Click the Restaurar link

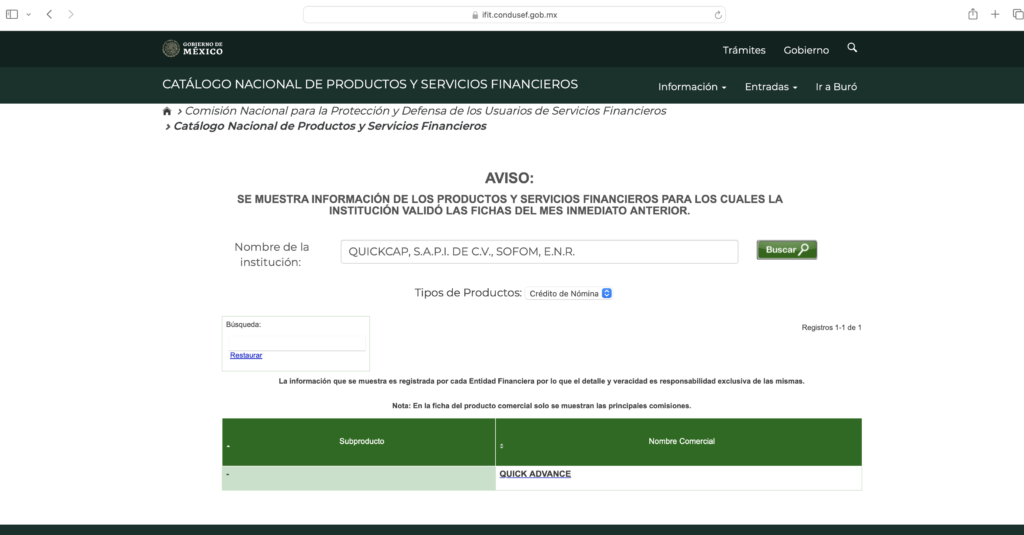[246, 356]
